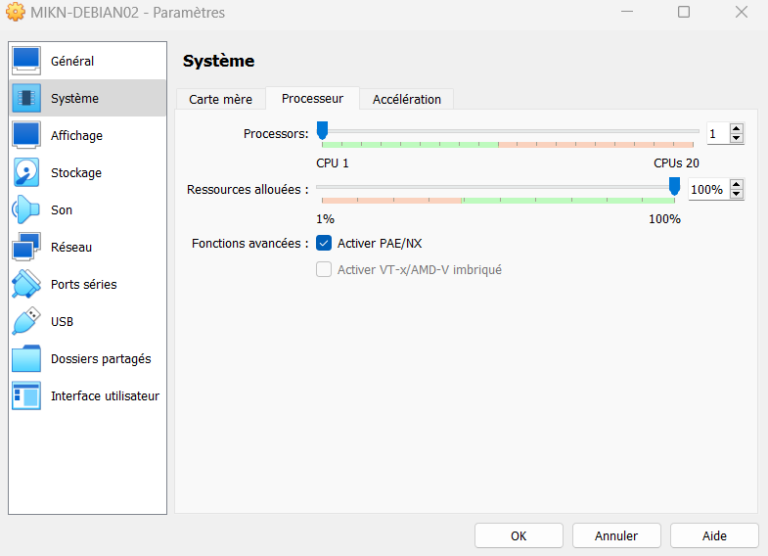Click the 100% execution cap field
The width and height of the screenshot is (768, 556).
click(x=709, y=189)
